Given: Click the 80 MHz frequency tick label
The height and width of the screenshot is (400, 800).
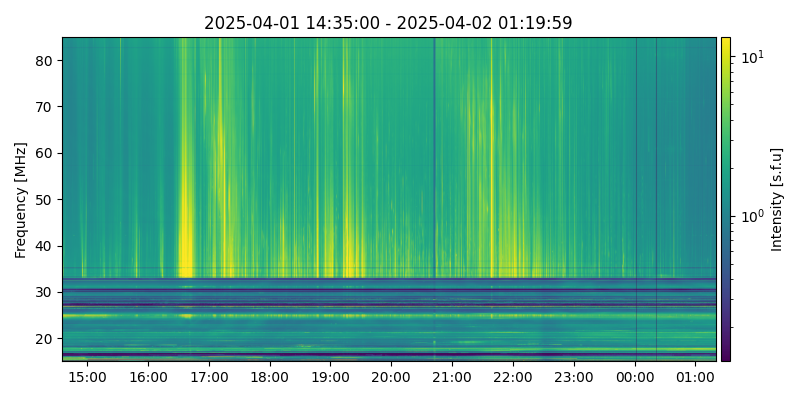Looking at the screenshot, I should coord(44,61).
